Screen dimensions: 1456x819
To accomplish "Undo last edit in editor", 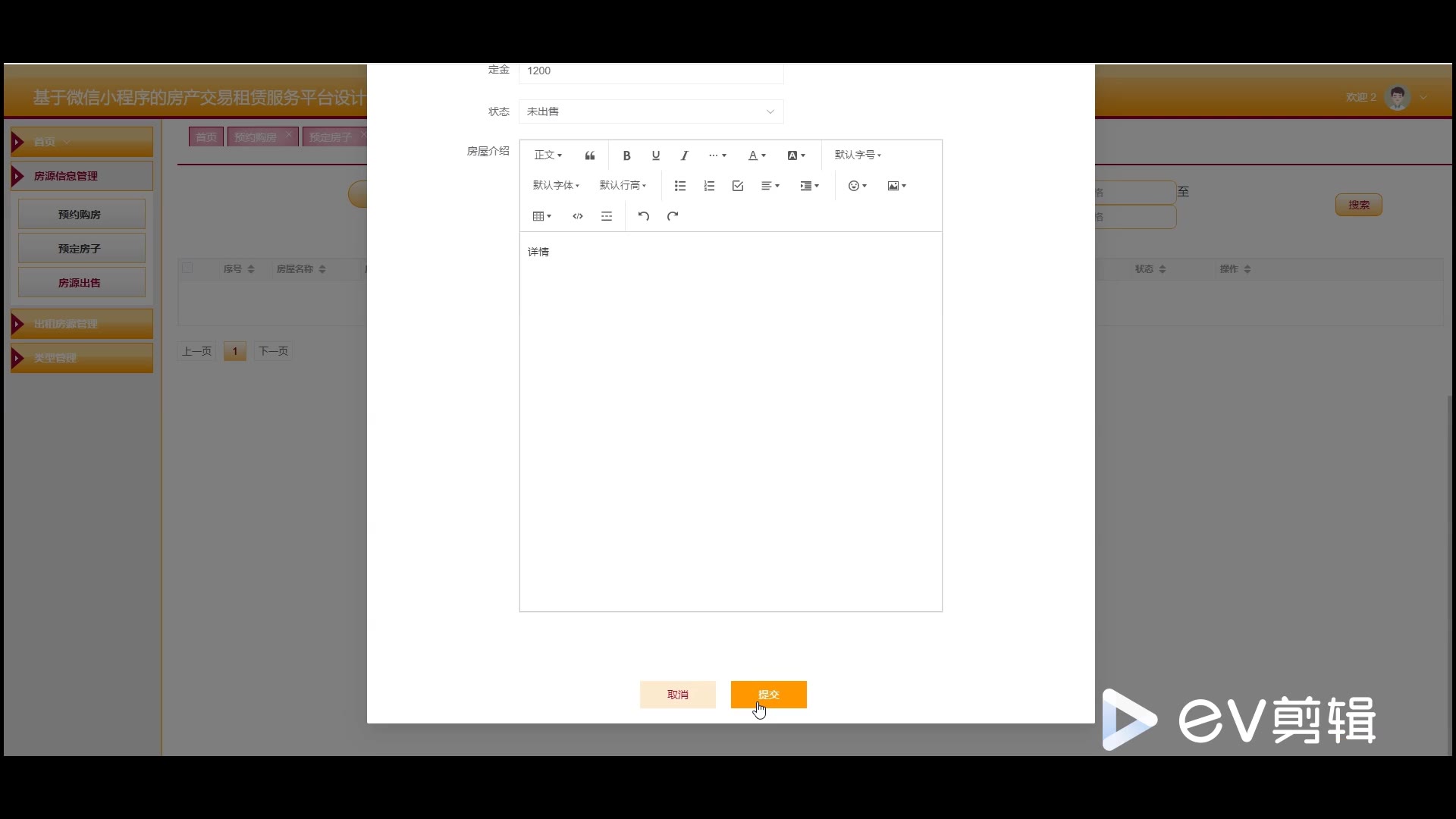I will (643, 216).
